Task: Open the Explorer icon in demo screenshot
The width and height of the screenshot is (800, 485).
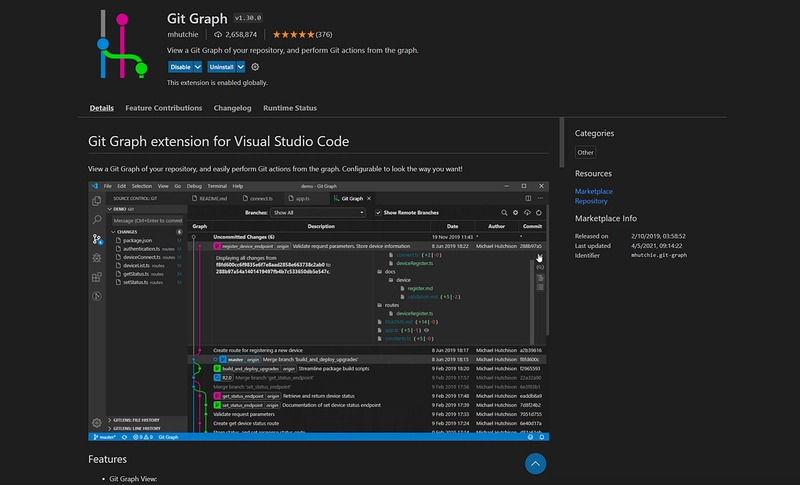Action: [96, 201]
